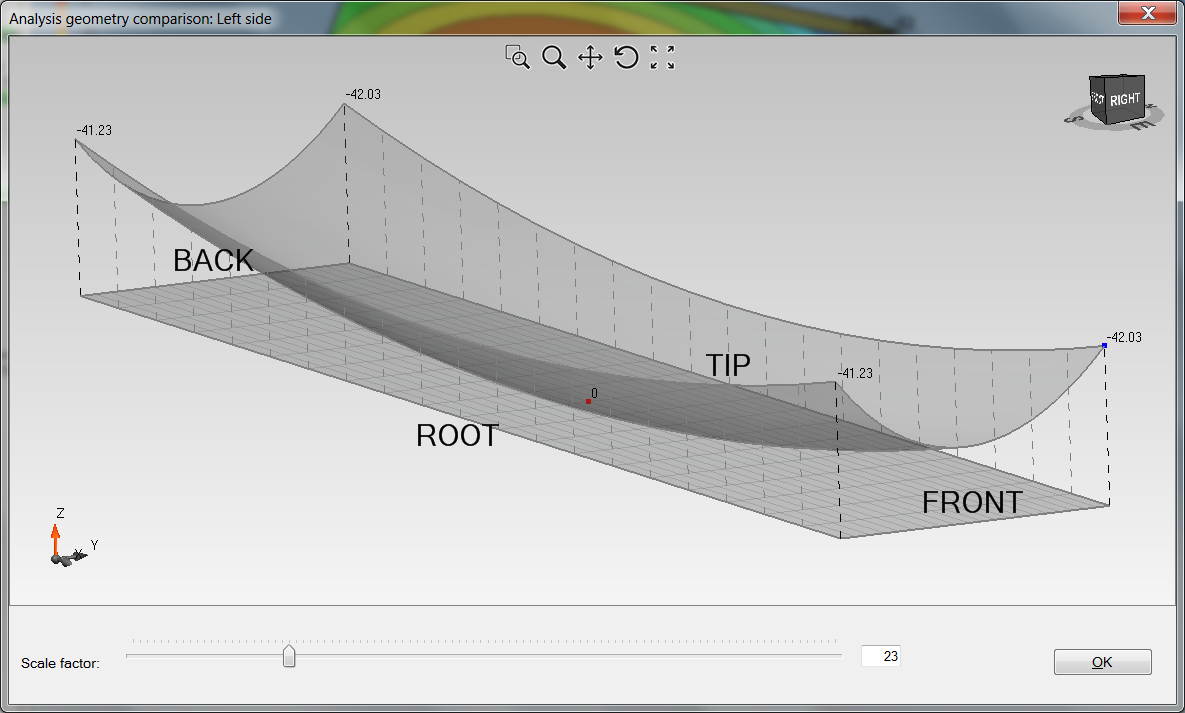This screenshot has width=1185, height=713.
Task: Select the pan view arrows tool
Action: [590, 57]
